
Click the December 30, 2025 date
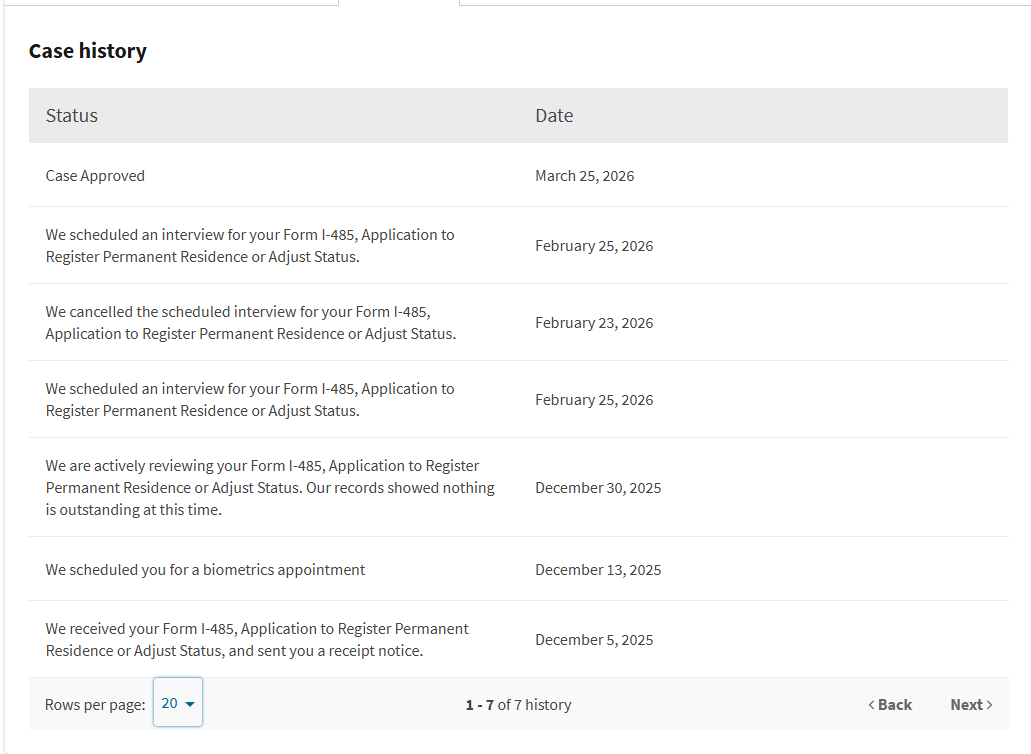tap(598, 488)
